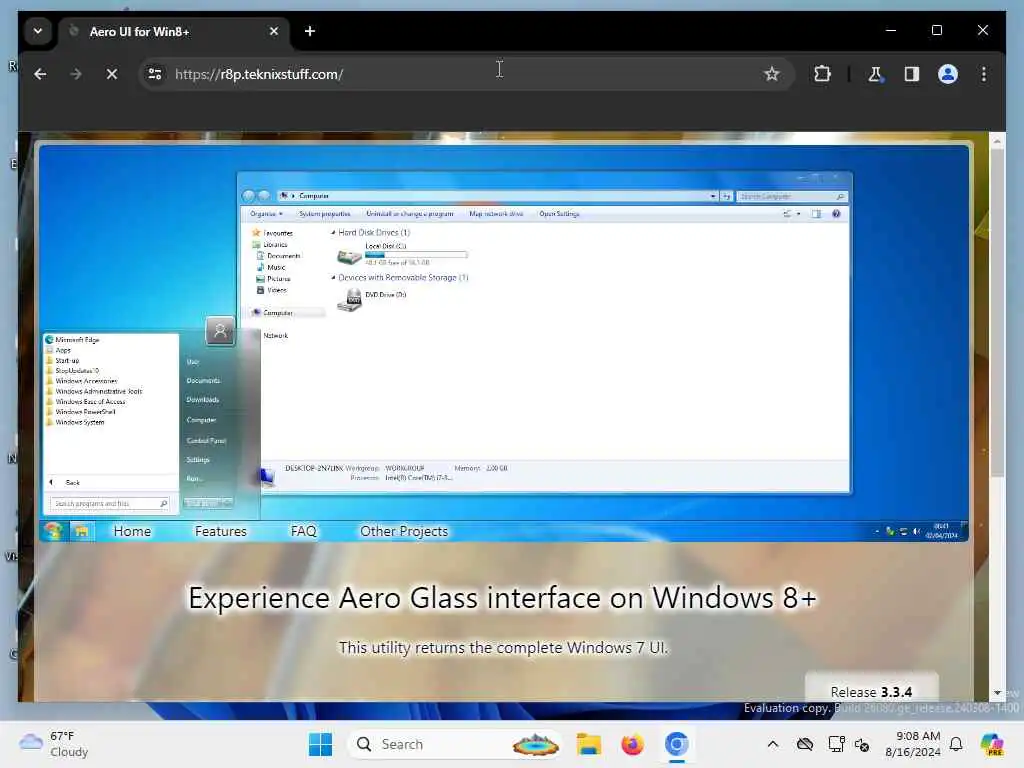This screenshot has height=768, width=1024.
Task: Click the page scrollbar down arrow
Action: point(997,693)
